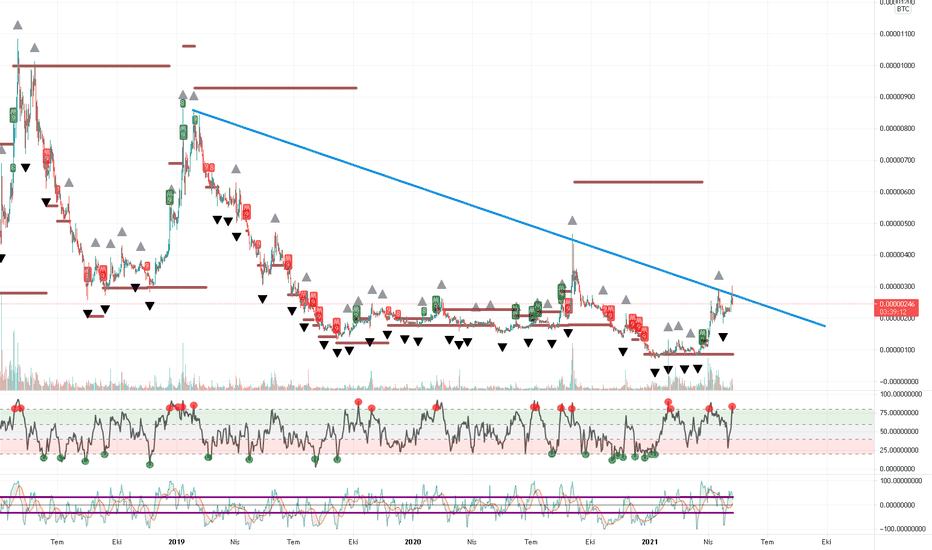Click the 0.00001000 price axis label
This screenshot has height=550, width=932.
click(x=897, y=65)
